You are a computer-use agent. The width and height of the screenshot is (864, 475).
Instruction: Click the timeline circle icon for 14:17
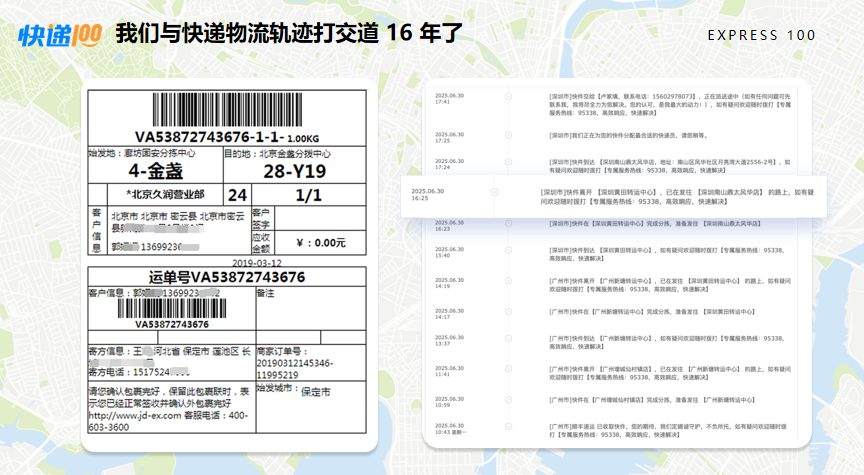pos(509,312)
